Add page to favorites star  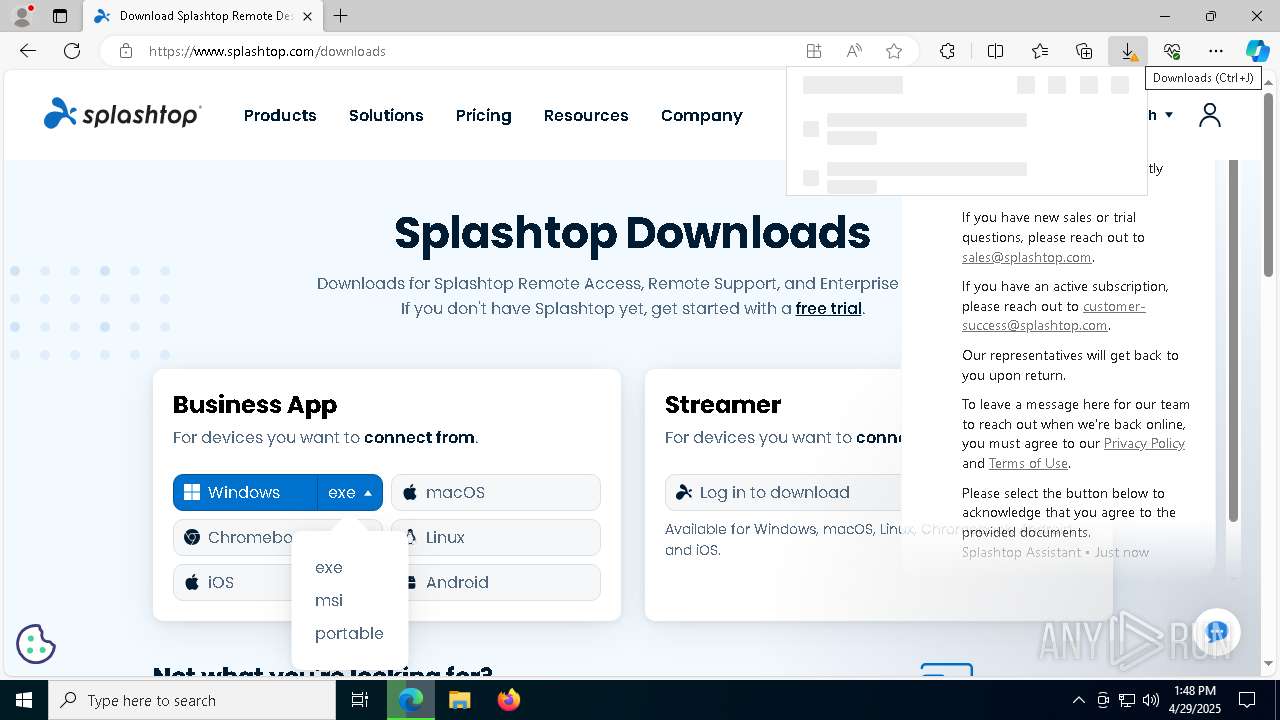894,51
